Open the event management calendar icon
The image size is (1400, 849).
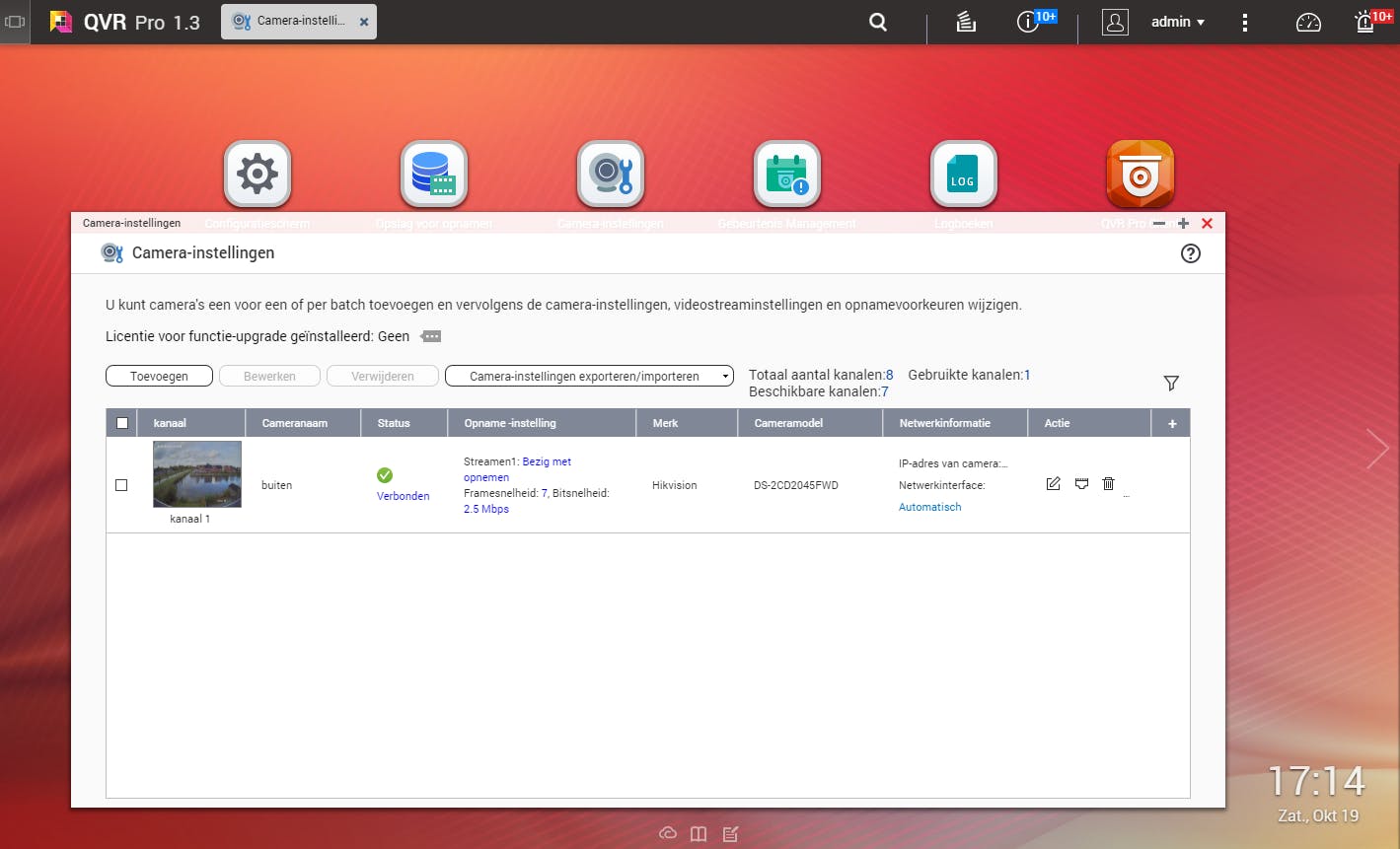click(787, 175)
